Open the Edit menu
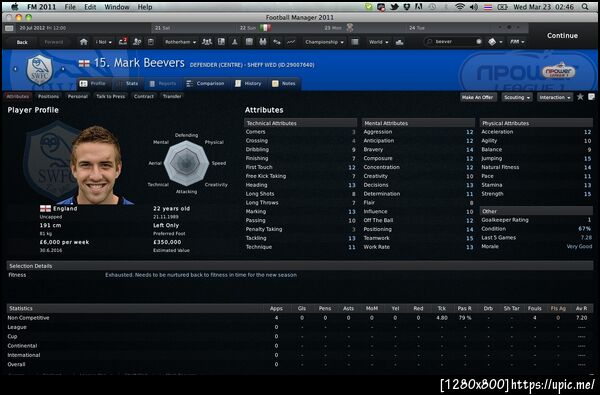600x395 pixels. click(x=90, y=7)
